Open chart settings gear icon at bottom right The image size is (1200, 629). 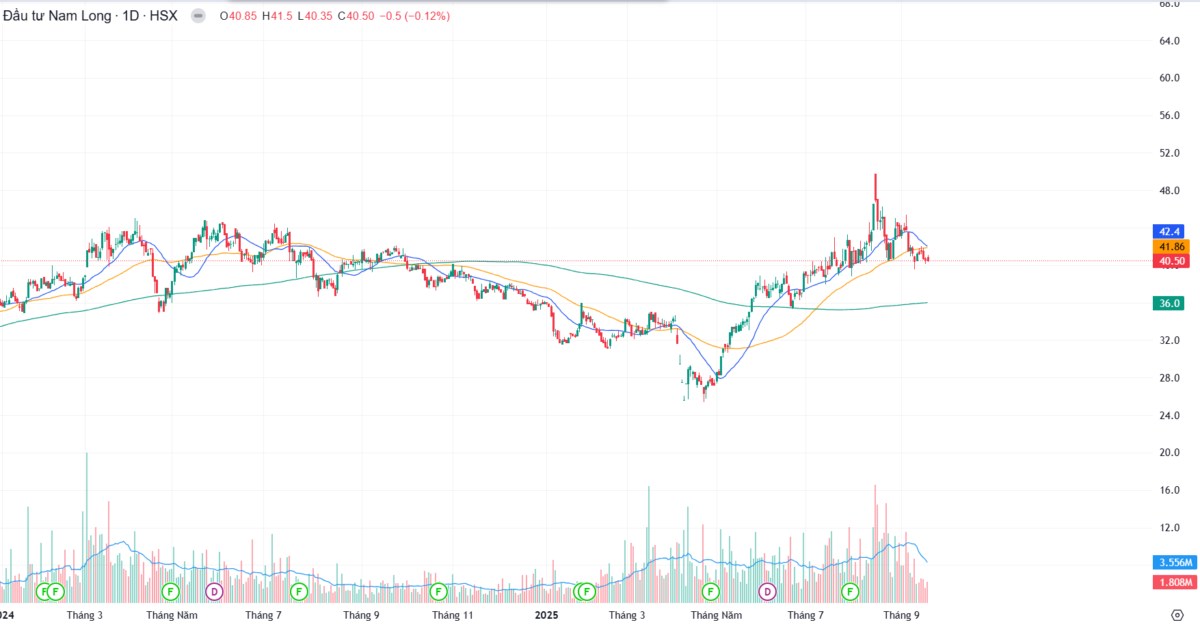[1177, 614]
